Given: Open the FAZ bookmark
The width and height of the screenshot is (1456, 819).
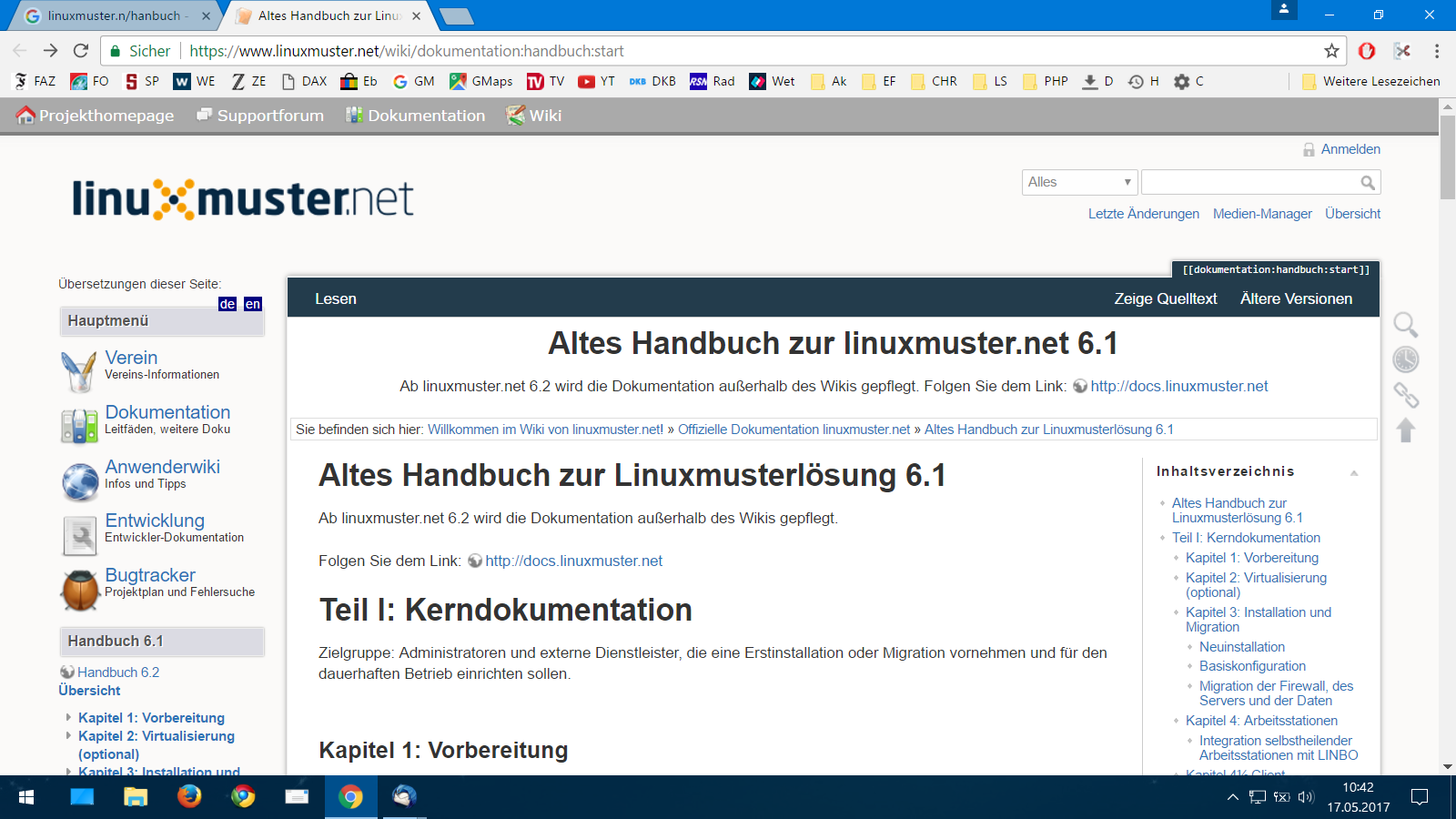Looking at the screenshot, I should pos(35,81).
